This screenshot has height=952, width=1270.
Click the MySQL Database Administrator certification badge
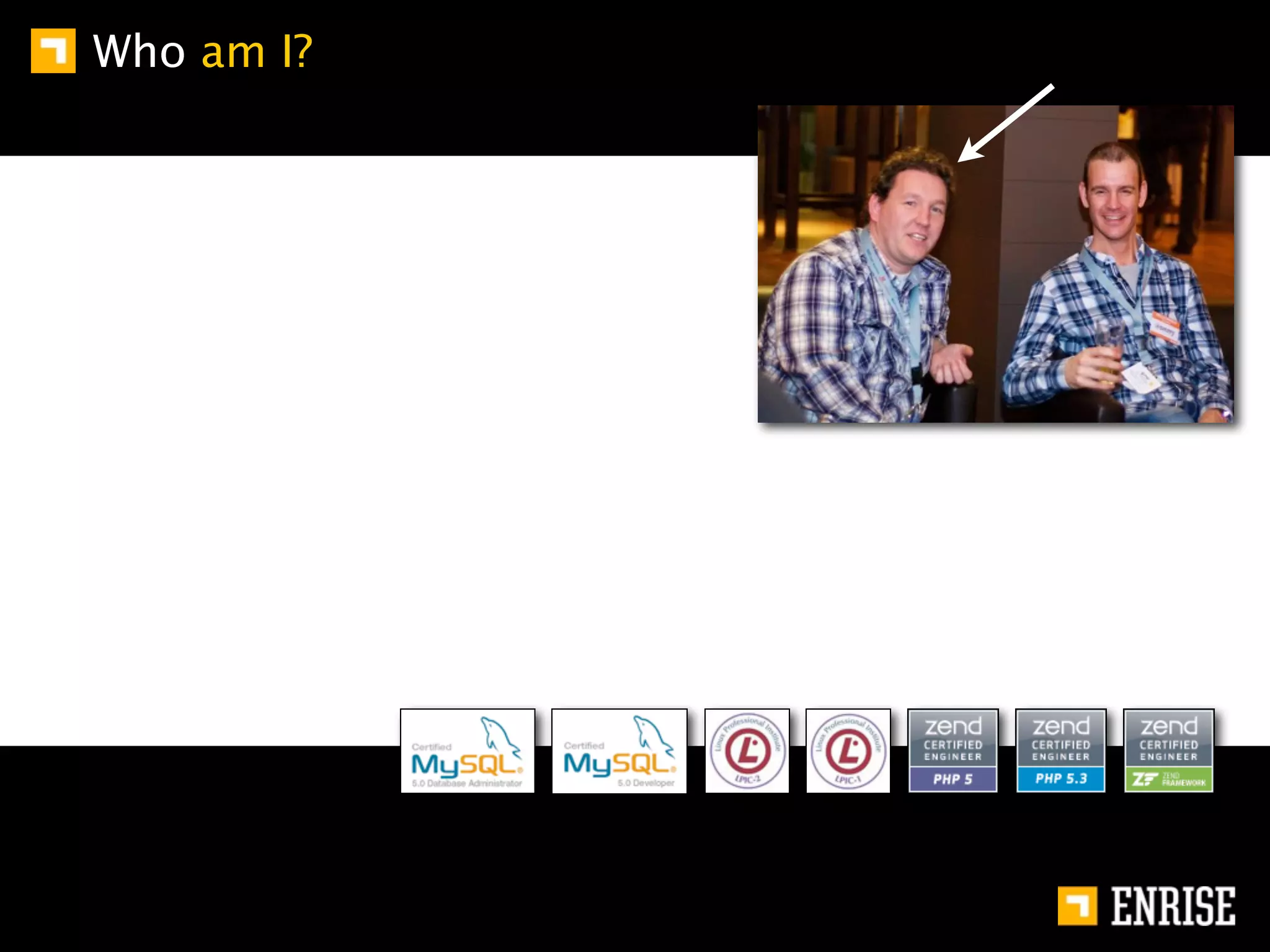468,751
